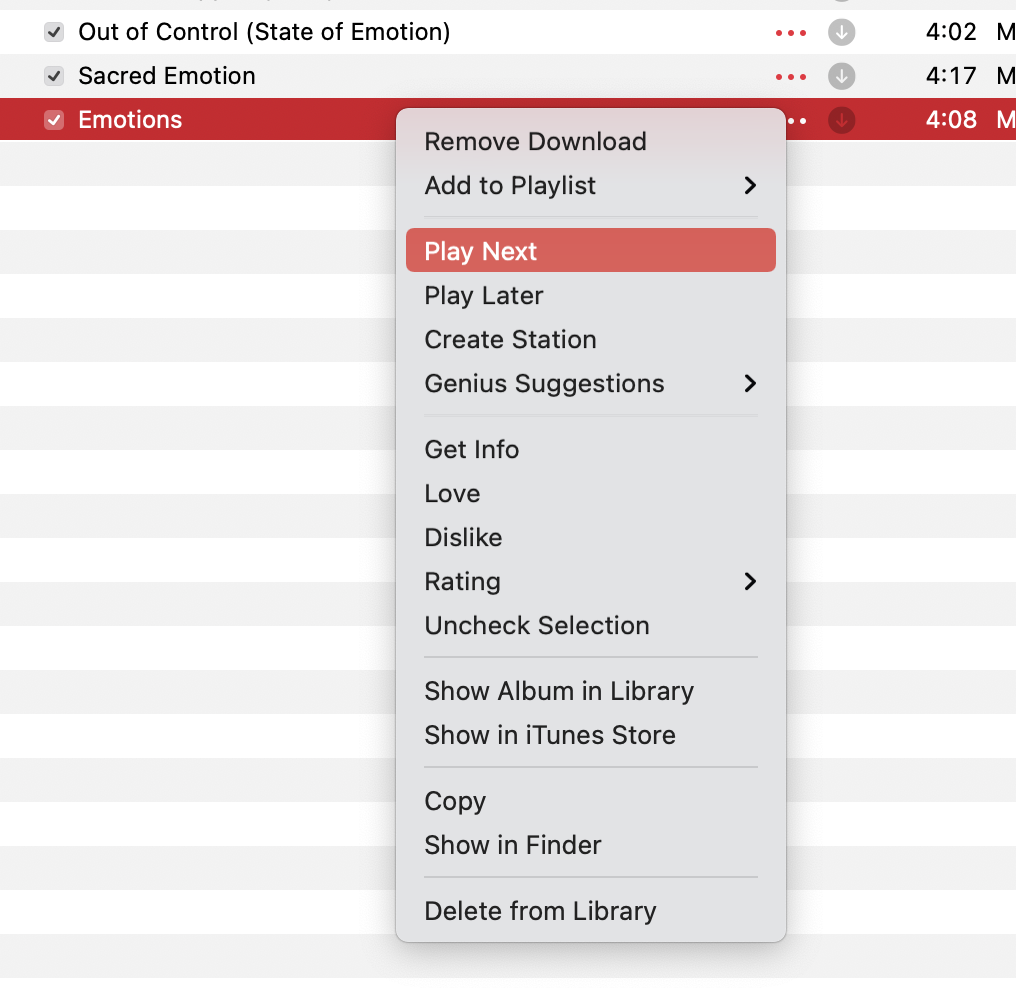Choose Uncheck Selection menu item
This screenshot has width=1016, height=998.
pos(591,625)
